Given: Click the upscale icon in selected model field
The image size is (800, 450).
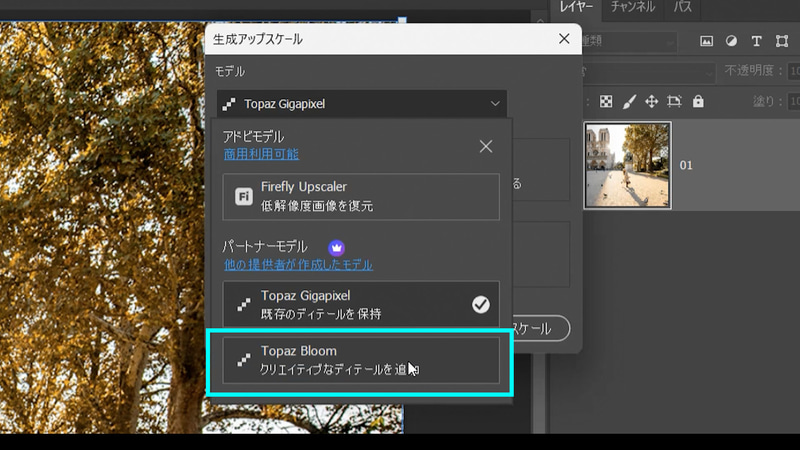Looking at the screenshot, I should point(229,104).
